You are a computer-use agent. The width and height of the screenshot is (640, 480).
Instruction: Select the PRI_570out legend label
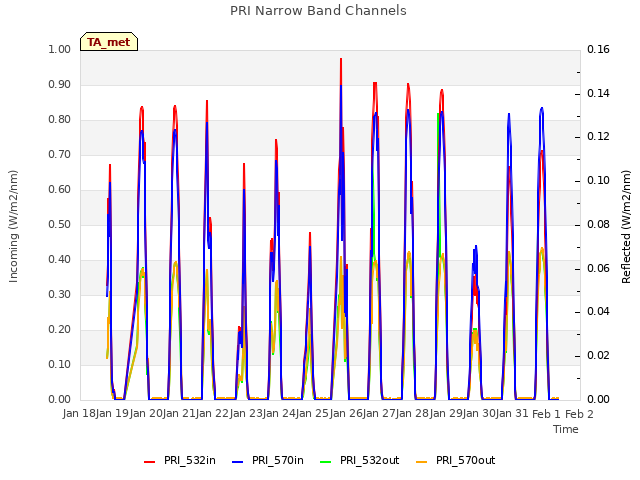pos(466,460)
